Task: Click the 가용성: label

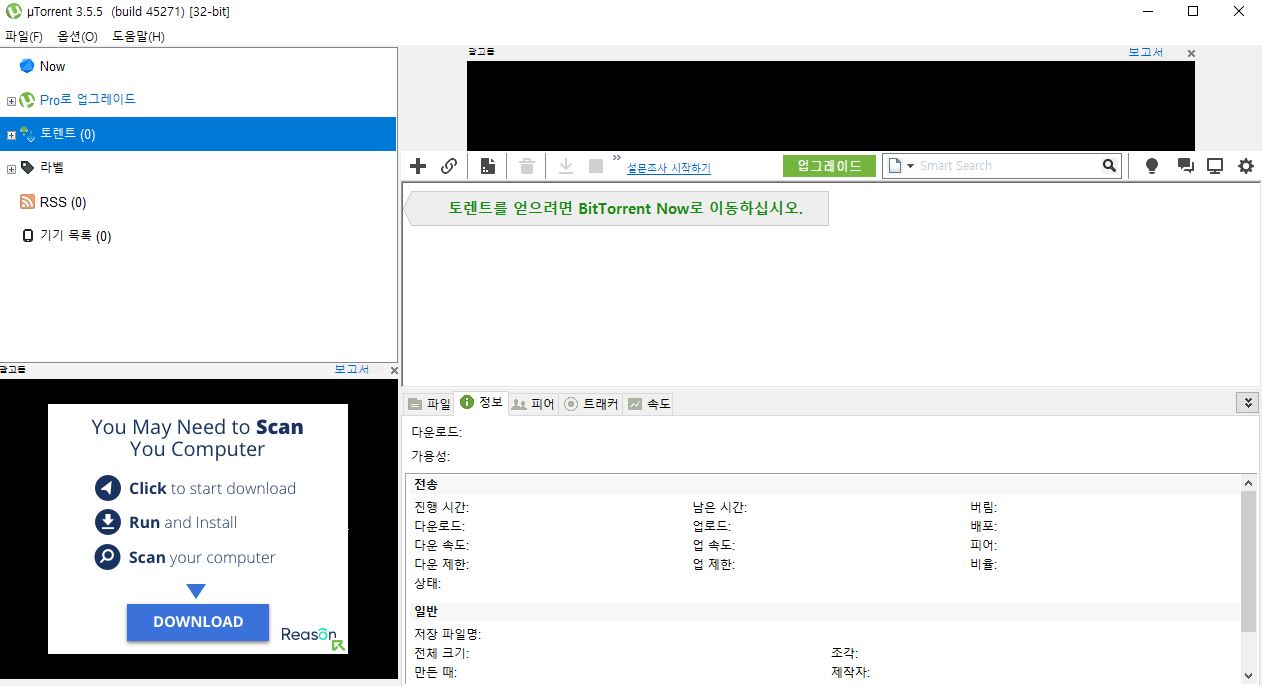Action: point(431,456)
